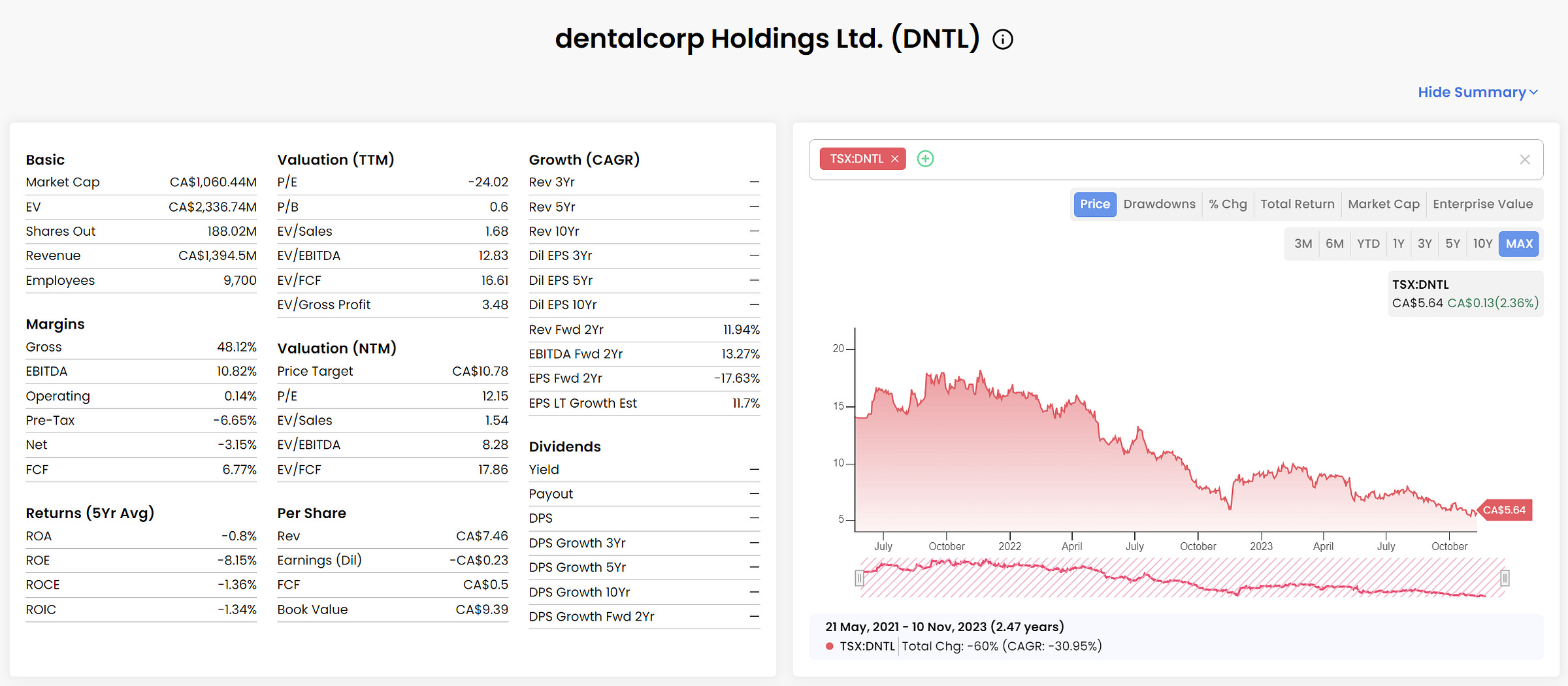Remove the TSX:DNTL ticker chip

(894, 159)
